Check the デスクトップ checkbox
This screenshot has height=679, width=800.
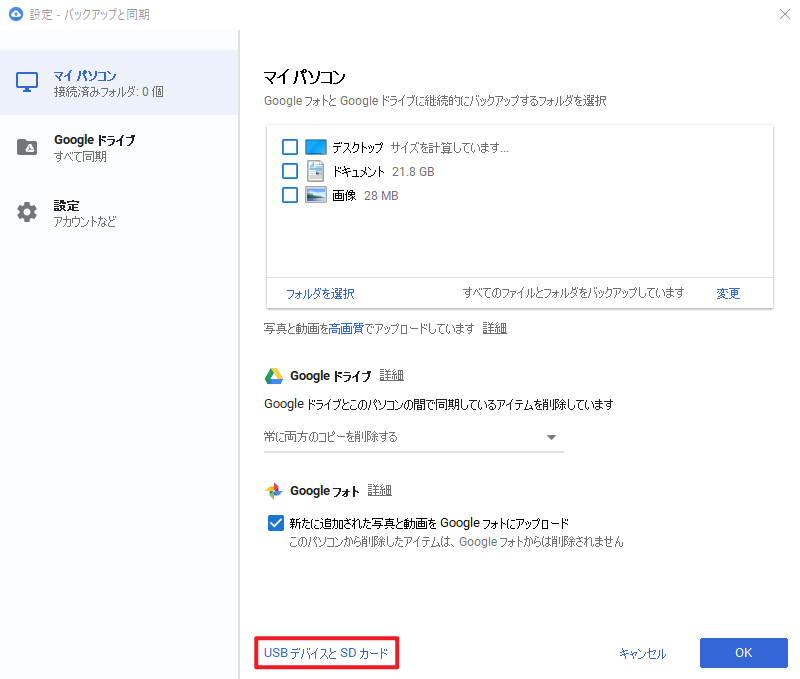click(x=290, y=147)
